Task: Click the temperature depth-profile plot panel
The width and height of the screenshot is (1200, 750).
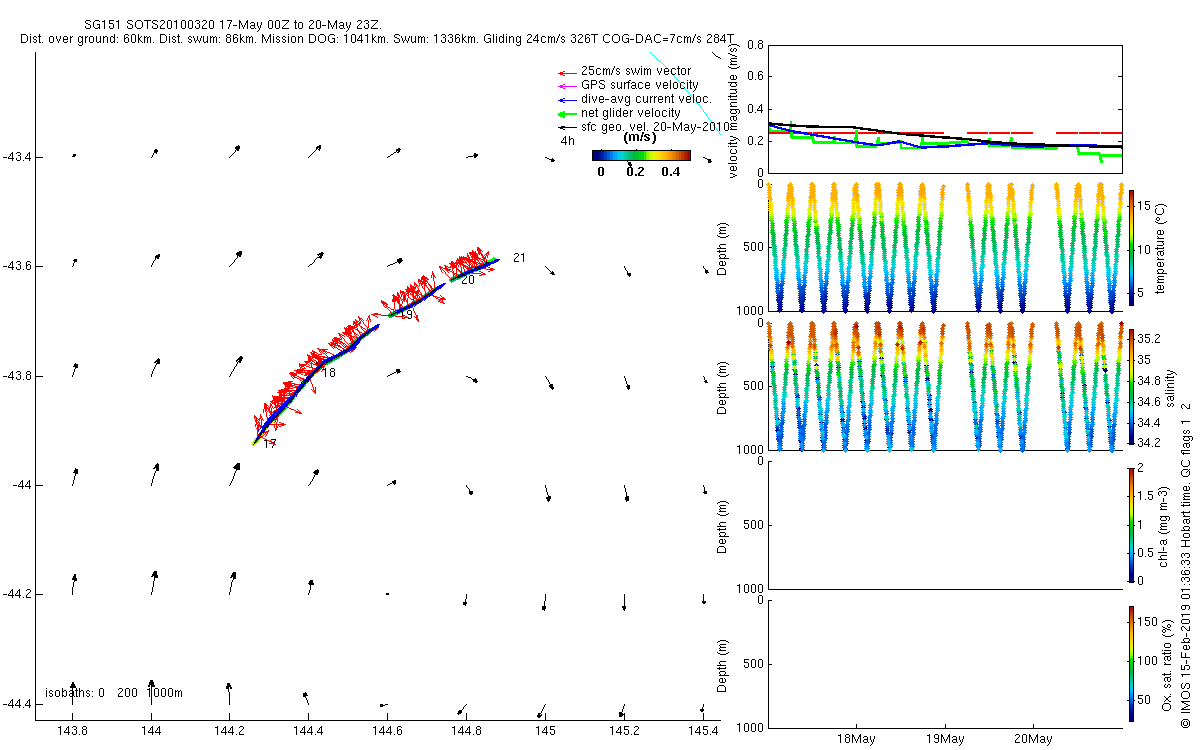Action: click(x=945, y=247)
